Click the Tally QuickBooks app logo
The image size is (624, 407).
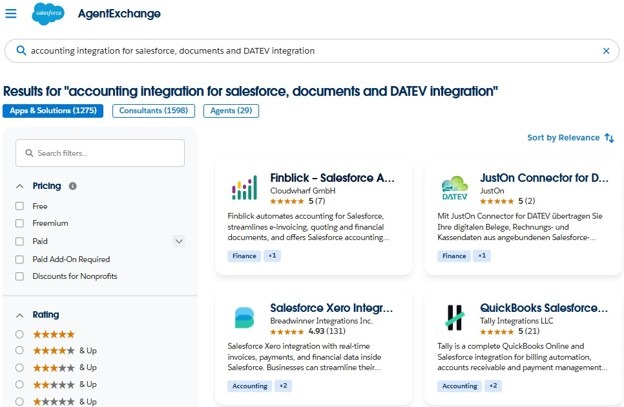click(454, 317)
